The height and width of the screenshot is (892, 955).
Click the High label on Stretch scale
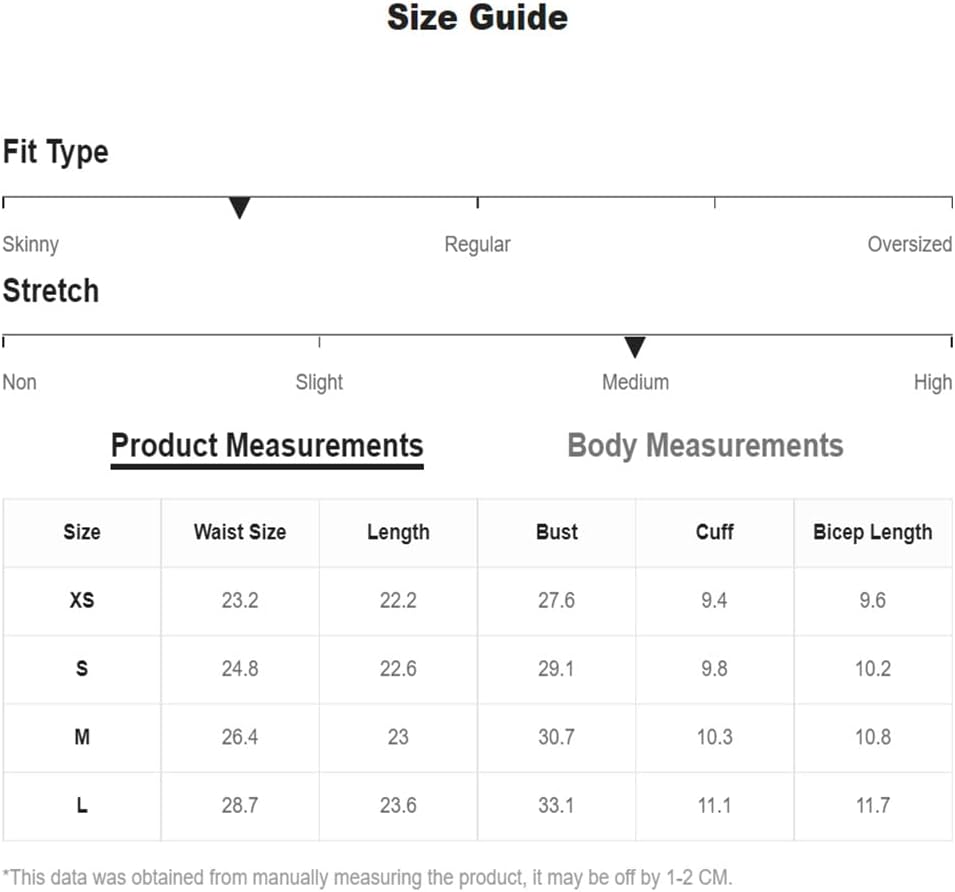(x=932, y=382)
